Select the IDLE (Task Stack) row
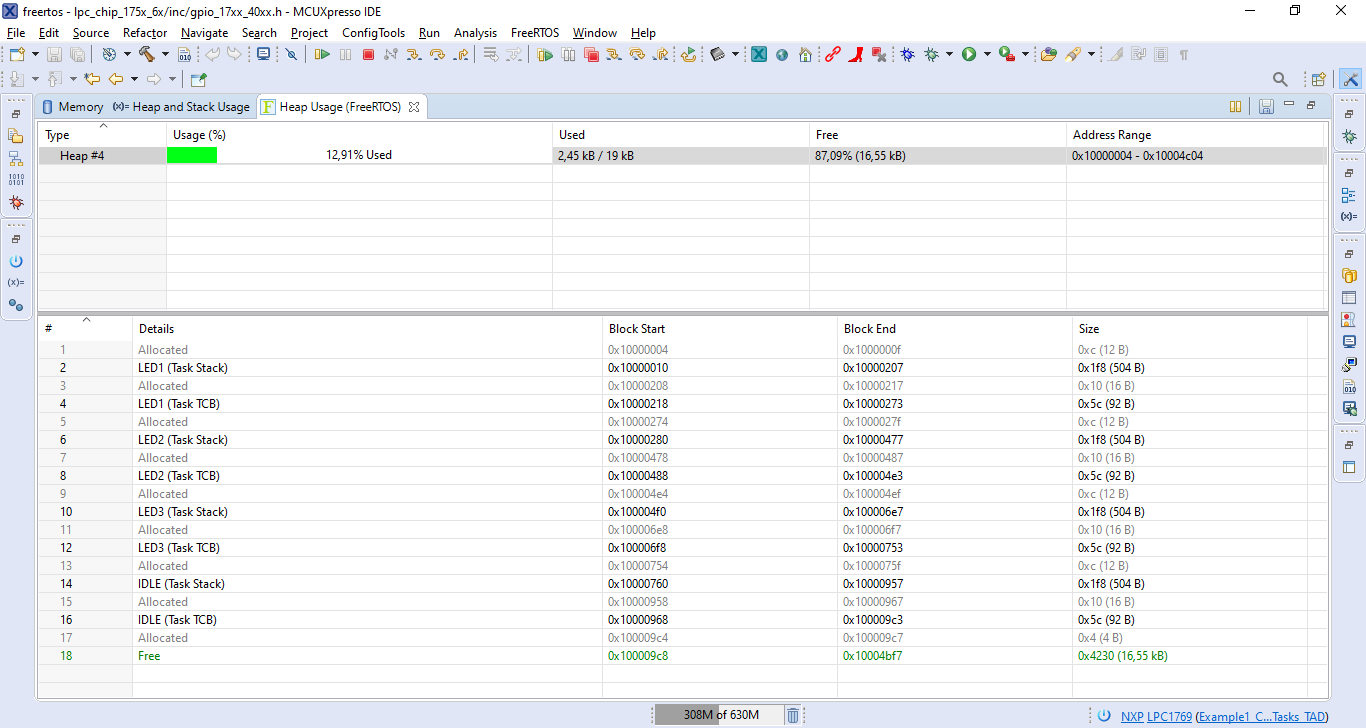Image resolution: width=1366 pixels, height=728 pixels. click(x=683, y=584)
